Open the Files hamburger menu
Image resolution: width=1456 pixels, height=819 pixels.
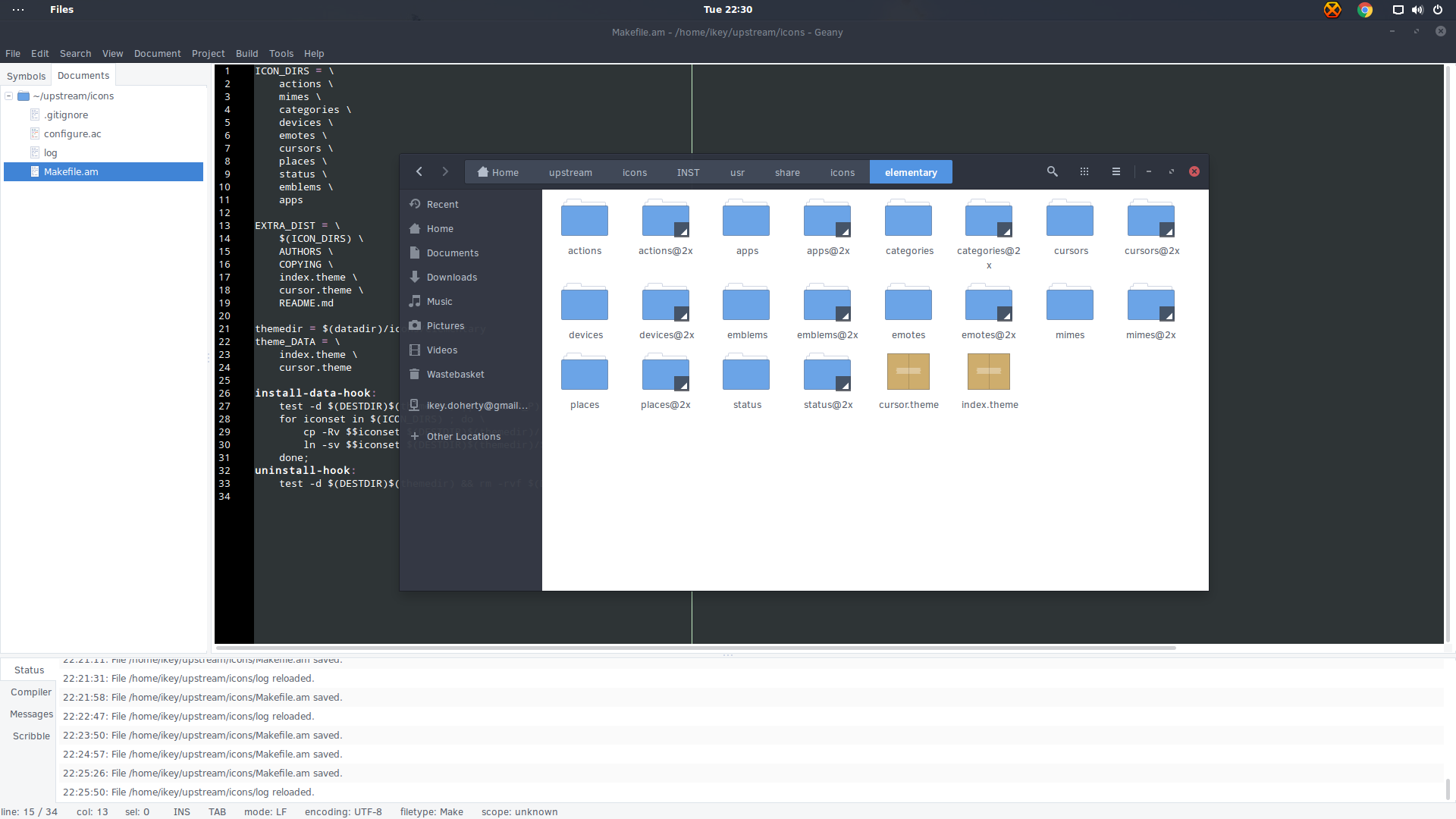pos(1116,171)
